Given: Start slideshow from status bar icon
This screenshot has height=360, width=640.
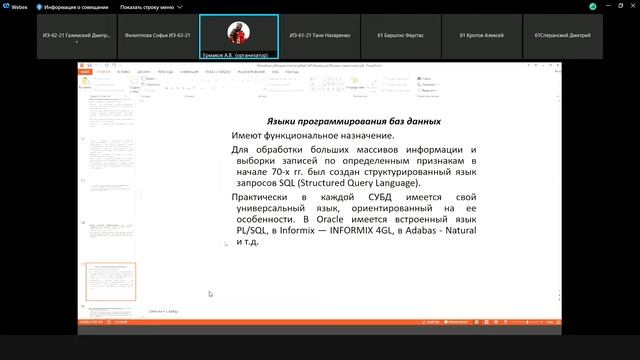Looking at the screenshot, I should [x=505, y=322].
